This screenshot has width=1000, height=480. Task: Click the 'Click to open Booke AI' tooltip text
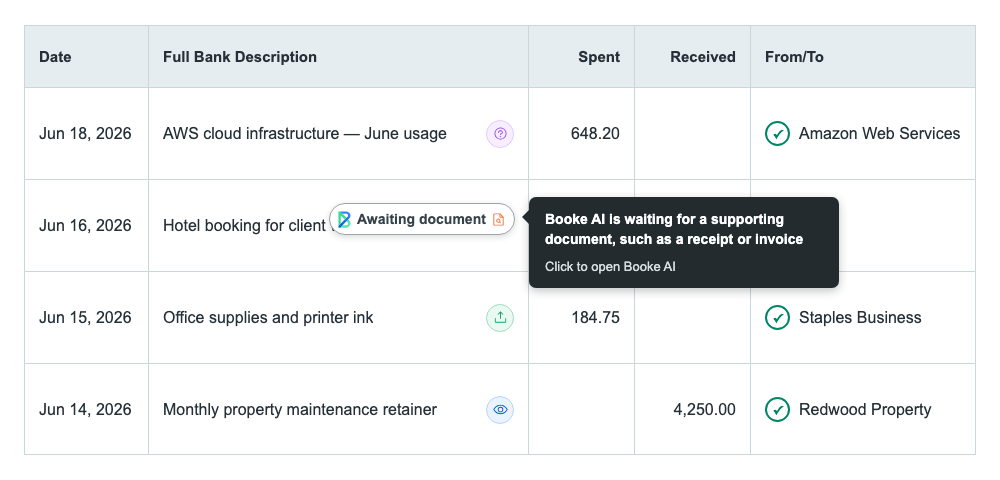[610, 266]
